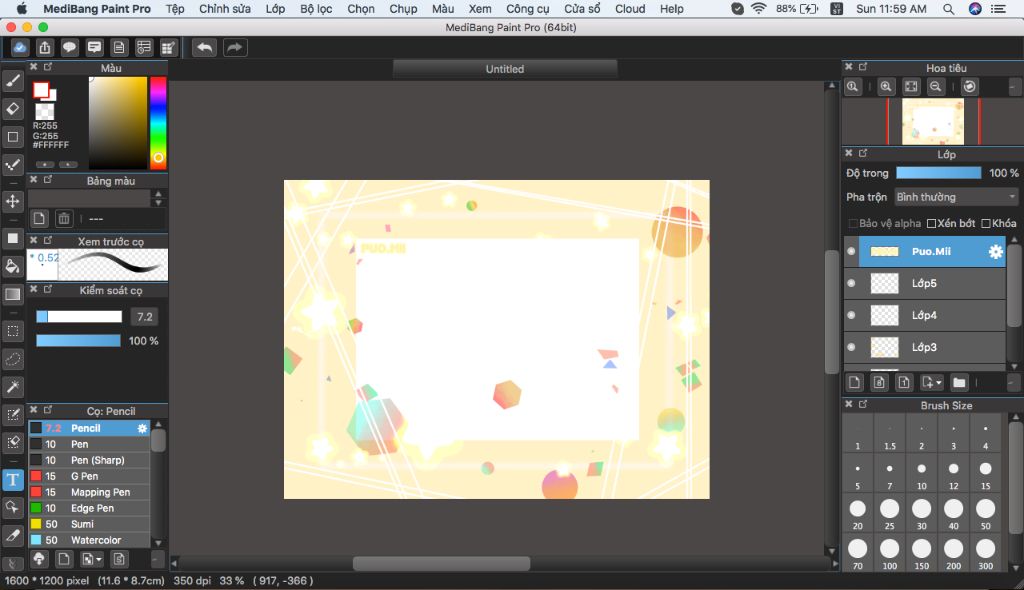Open the add special layer dropdown
The height and width of the screenshot is (590, 1024).
931,382
